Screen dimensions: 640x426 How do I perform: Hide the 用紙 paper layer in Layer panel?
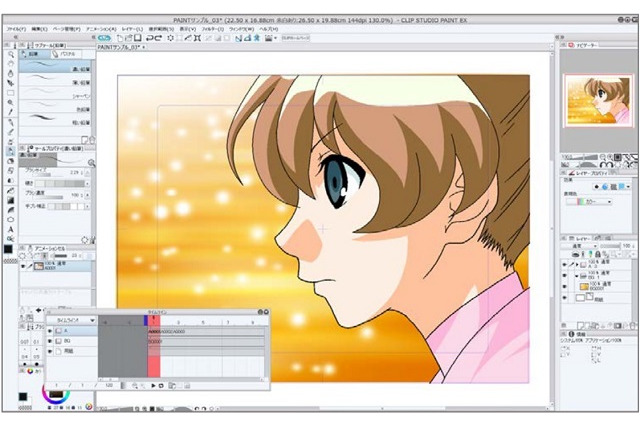[564, 298]
